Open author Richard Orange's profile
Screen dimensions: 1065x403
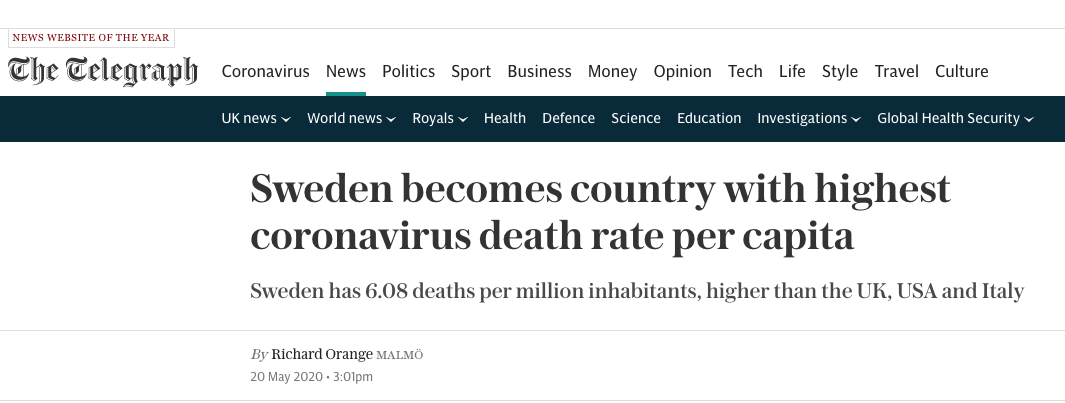click(x=322, y=354)
